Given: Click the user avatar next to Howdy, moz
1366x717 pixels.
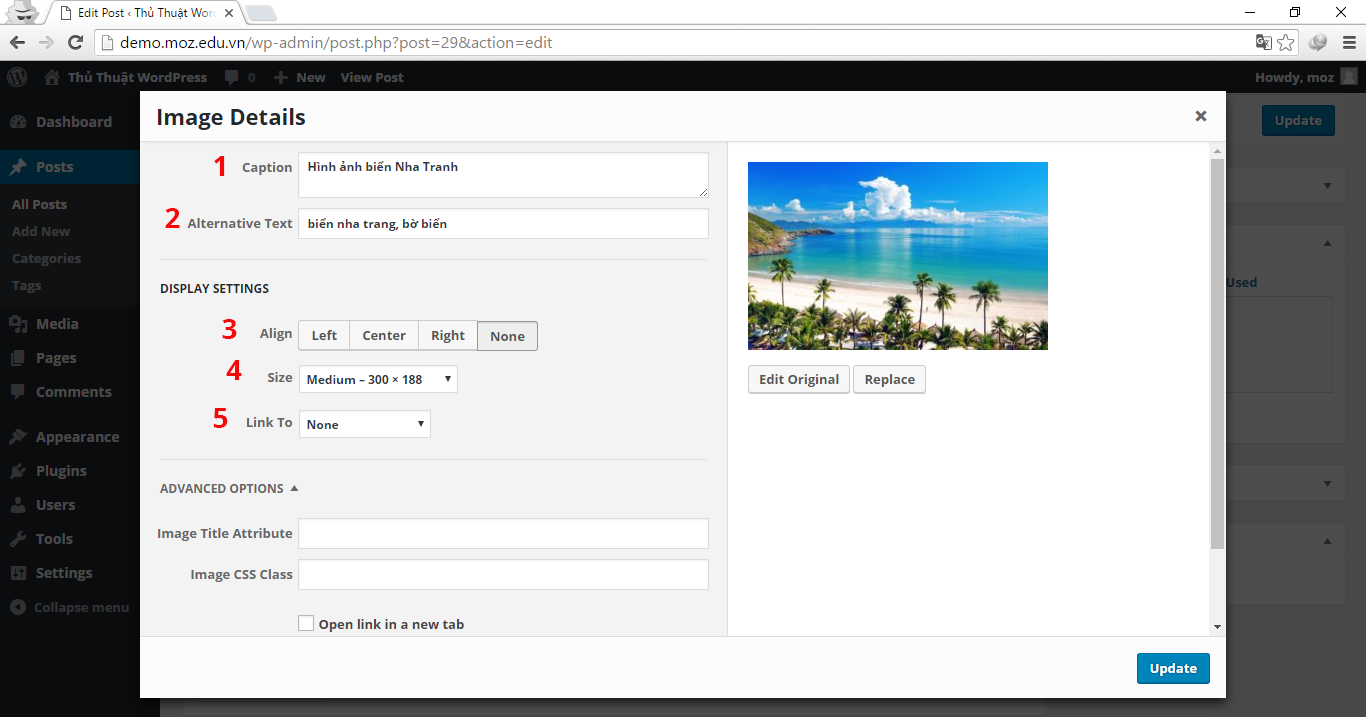Looking at the screenshot, I should [1349, 77].
